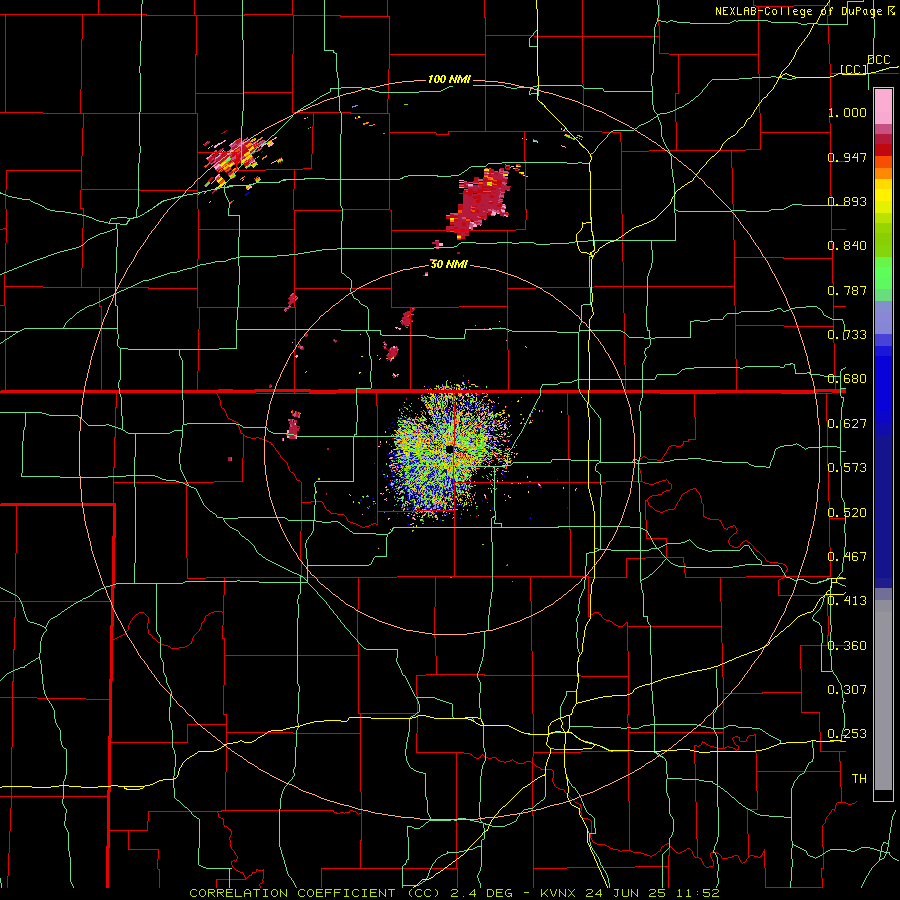Image resolution: width=900 pixels, height=900 pixels.
Task: Click the 0.253 scale value
Action: [847, 734]
